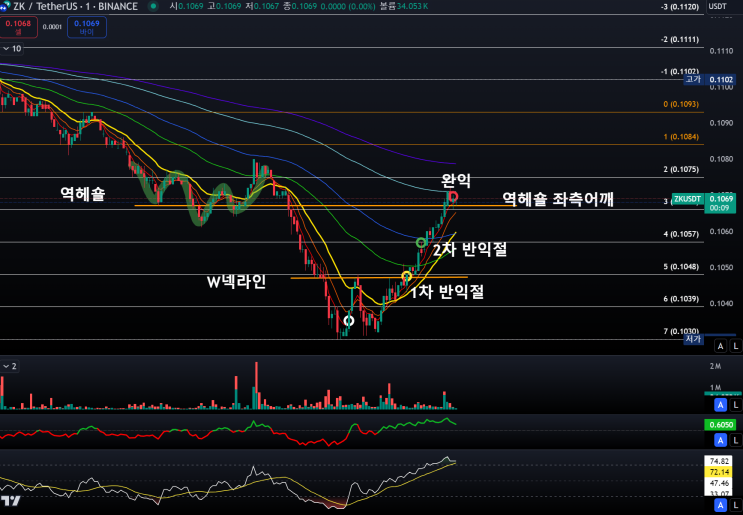743x515 pixels.
Task: Select the 역헤숄 좌측어깨 text annotation
Action: click(558, 199)
